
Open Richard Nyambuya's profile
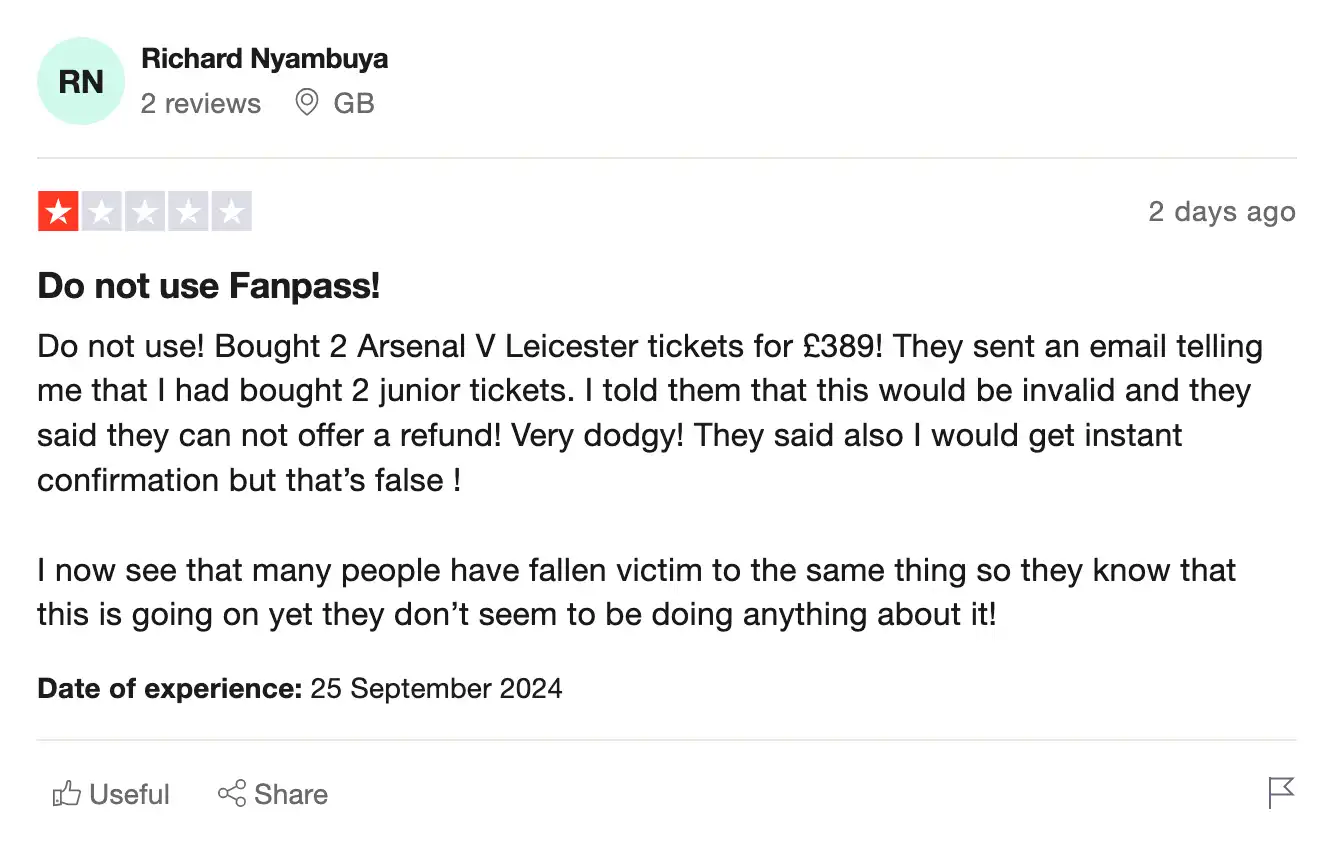[265, 58]
